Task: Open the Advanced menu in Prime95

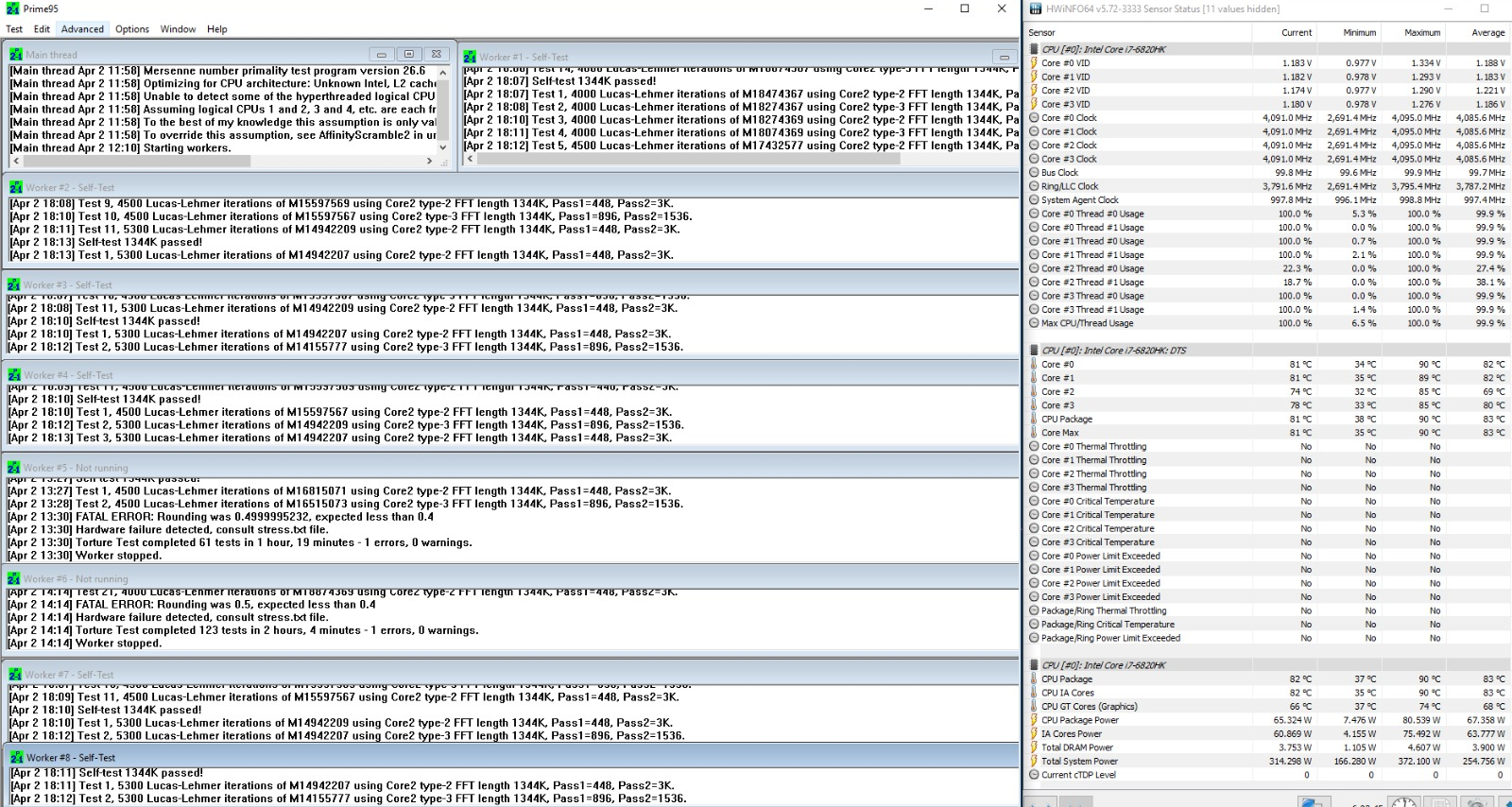Action: (x=83, y=29)
